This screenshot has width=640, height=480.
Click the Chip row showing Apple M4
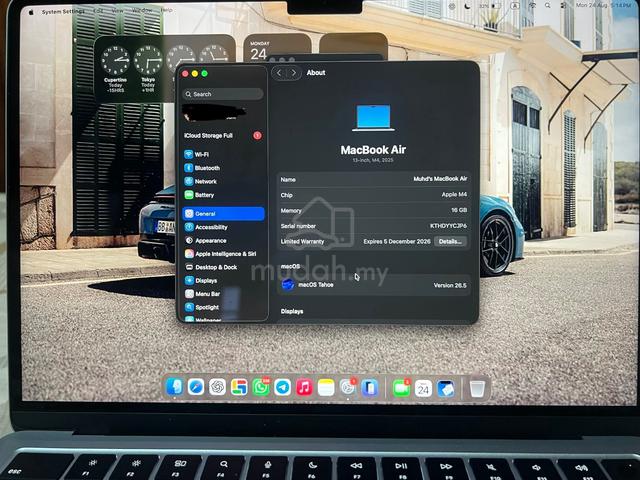pos(373,195)
